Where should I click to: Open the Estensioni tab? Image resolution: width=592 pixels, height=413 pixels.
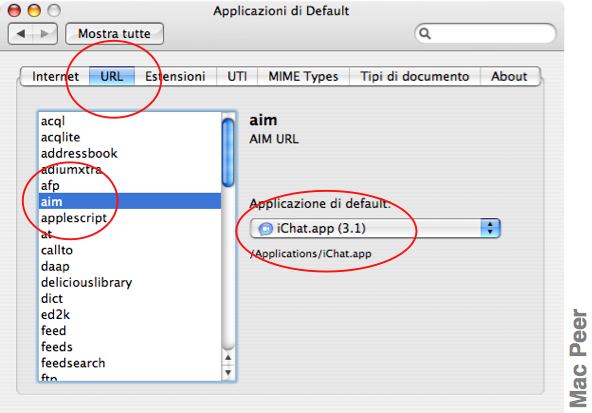175,76
